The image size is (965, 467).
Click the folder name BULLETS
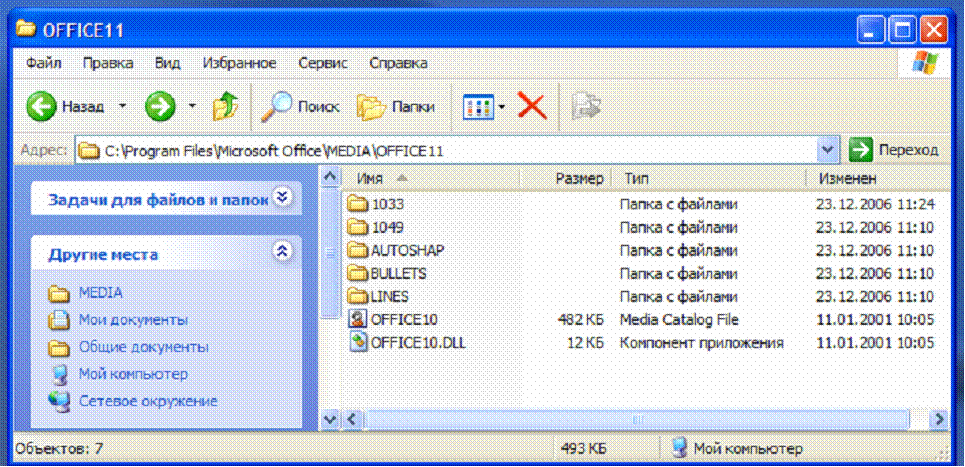pyautogui.click(x=398, y=273)
